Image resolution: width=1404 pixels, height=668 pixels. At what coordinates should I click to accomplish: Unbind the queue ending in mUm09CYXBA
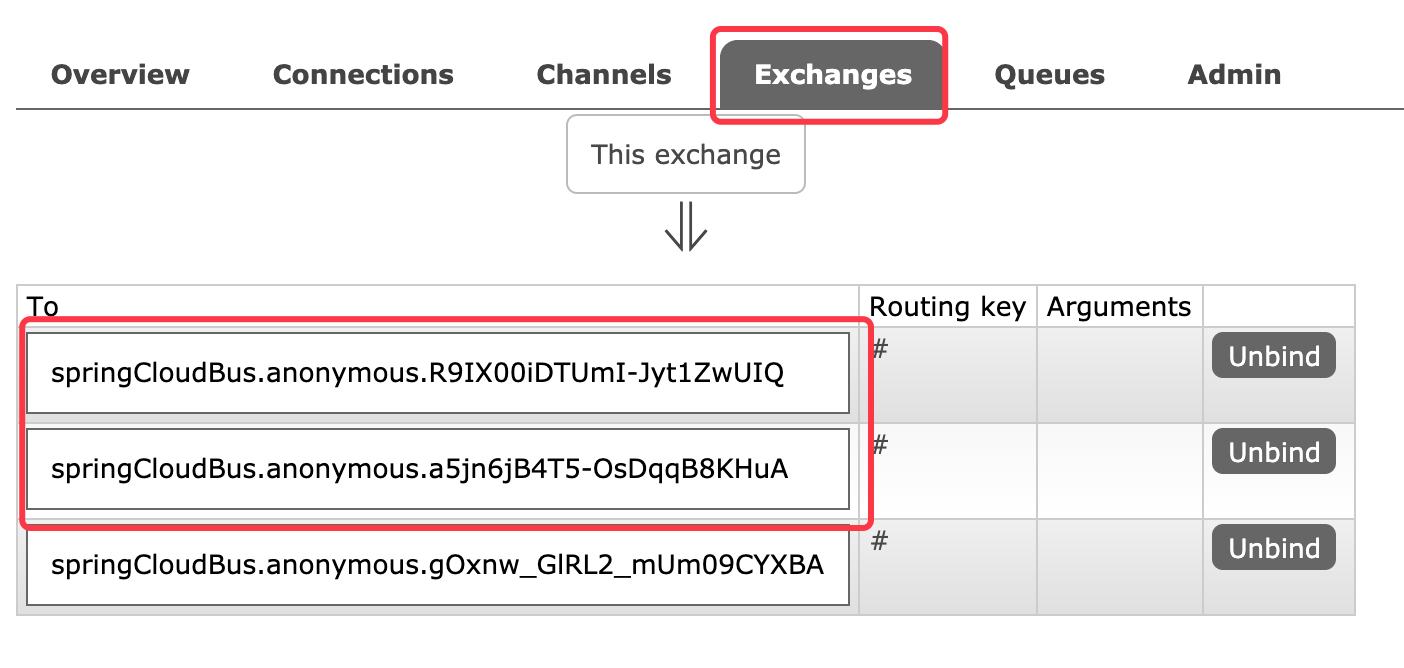(x=1273, y=547)
